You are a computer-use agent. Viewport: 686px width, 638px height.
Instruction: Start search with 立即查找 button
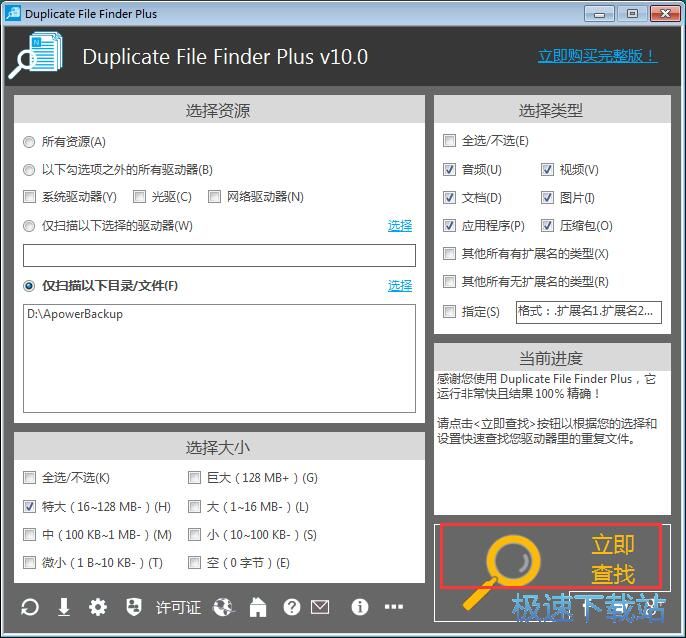click(x=552, y=559)
